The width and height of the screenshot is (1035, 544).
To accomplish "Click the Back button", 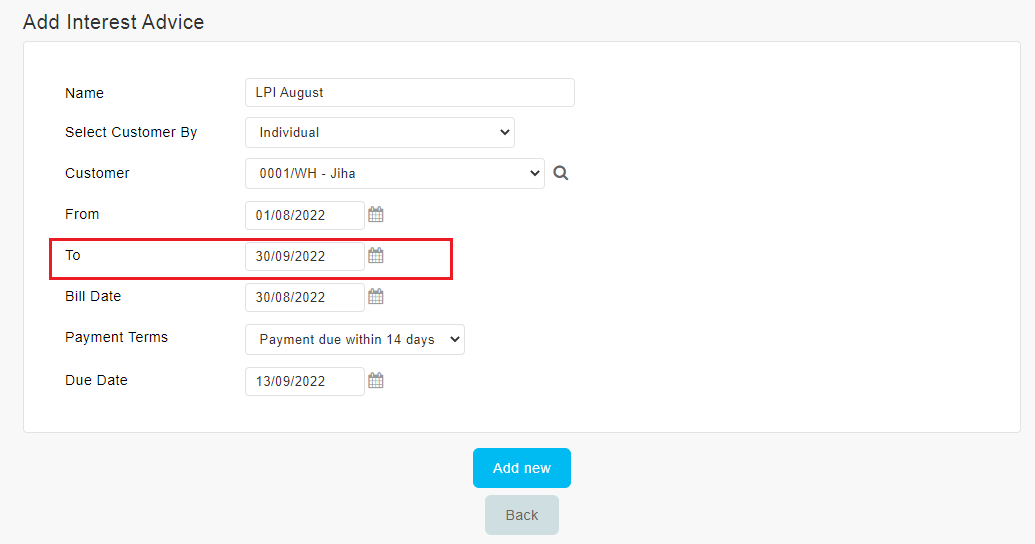I will 521,515.
